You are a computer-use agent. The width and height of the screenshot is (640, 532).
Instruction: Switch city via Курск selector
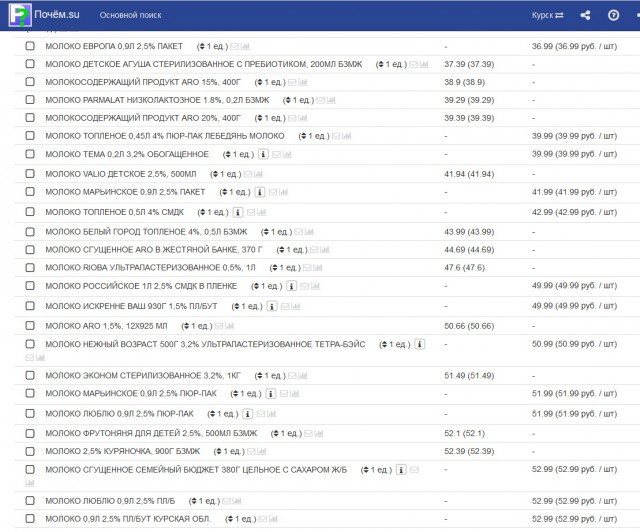[547, 15]
